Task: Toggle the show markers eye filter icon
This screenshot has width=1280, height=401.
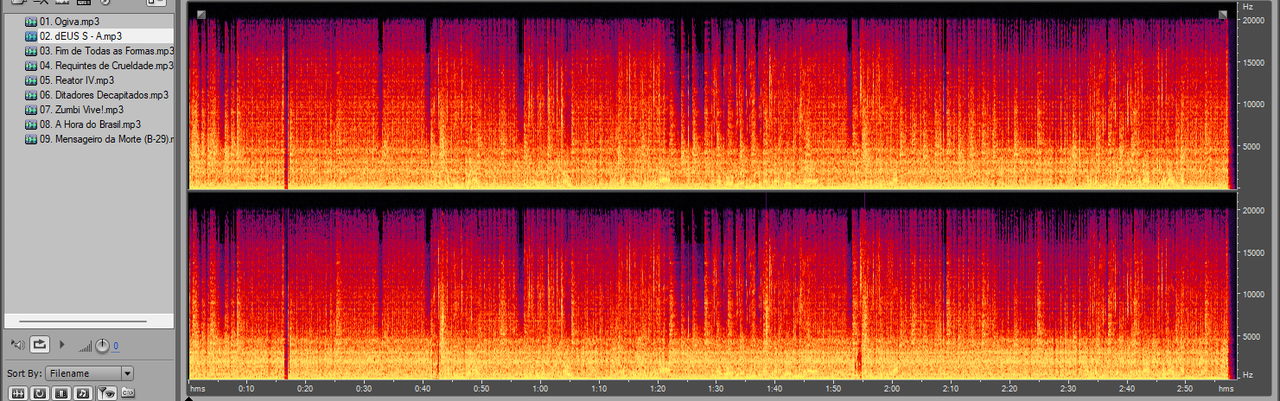Action: 107,393
